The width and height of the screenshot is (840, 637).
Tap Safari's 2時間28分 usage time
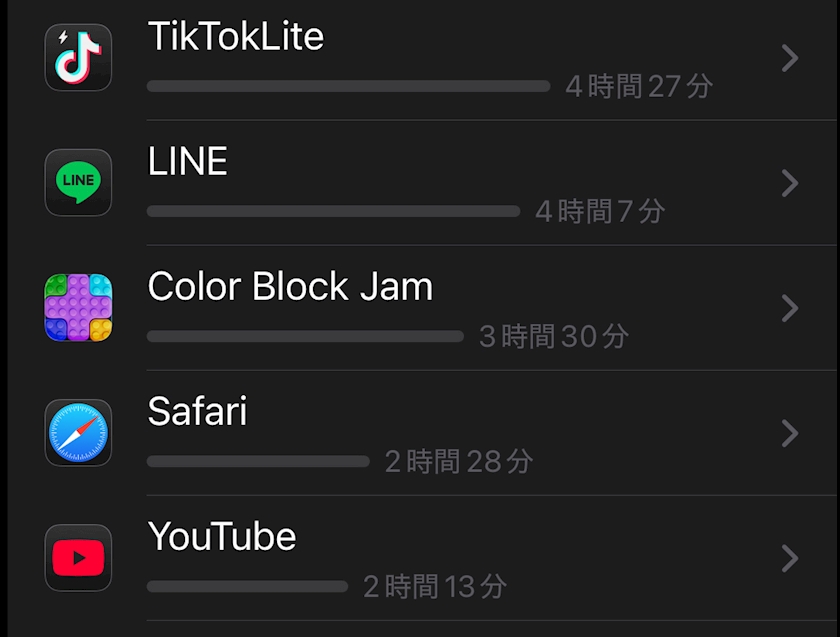pyautogui.click(x=459, y=462)
